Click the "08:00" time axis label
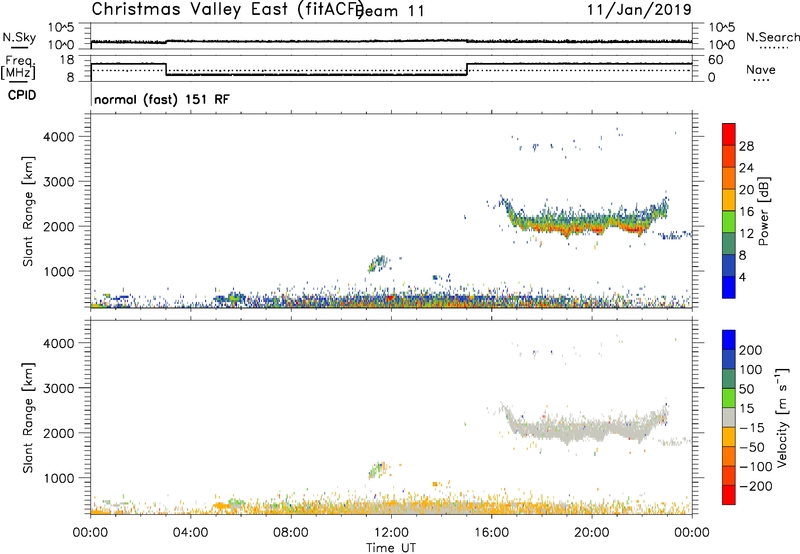The height and width of the screenshot is (554, 800). 291,533
